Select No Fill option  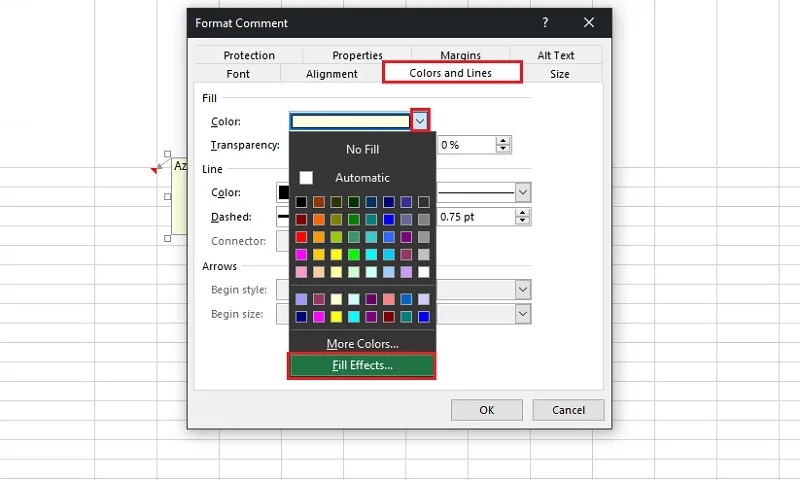point(362,149)
